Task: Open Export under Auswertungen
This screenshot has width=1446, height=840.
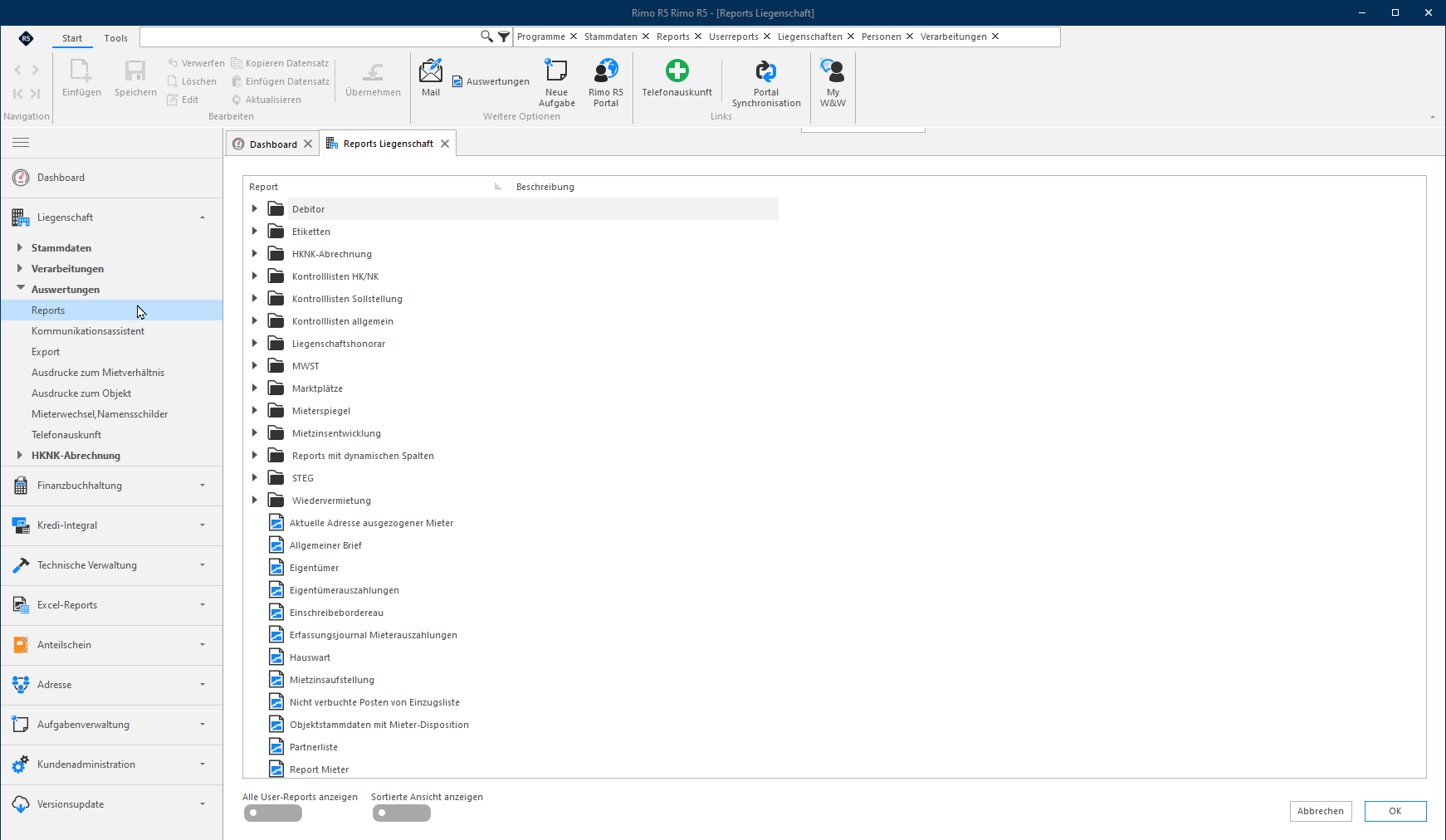Action: (x=46, y=352)
